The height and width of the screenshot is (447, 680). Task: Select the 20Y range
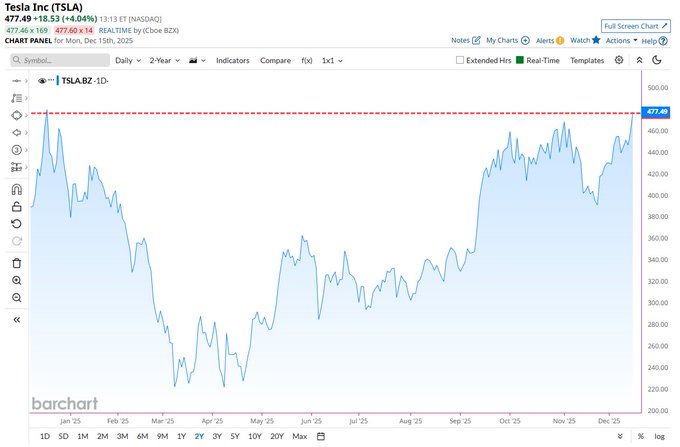click(x=277, y=436)
